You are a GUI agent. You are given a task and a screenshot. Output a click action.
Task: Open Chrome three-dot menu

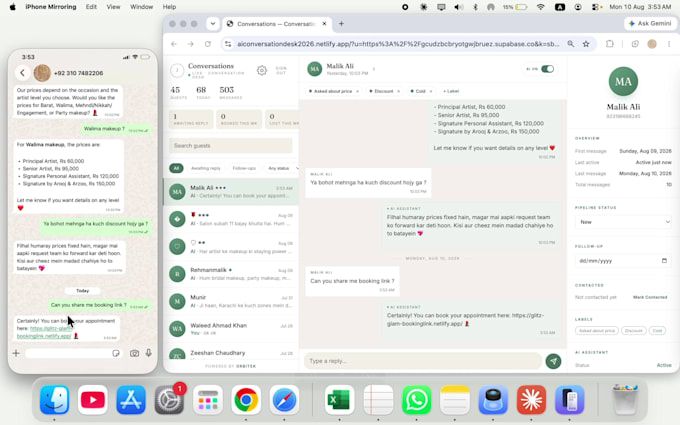coord(669,44)
